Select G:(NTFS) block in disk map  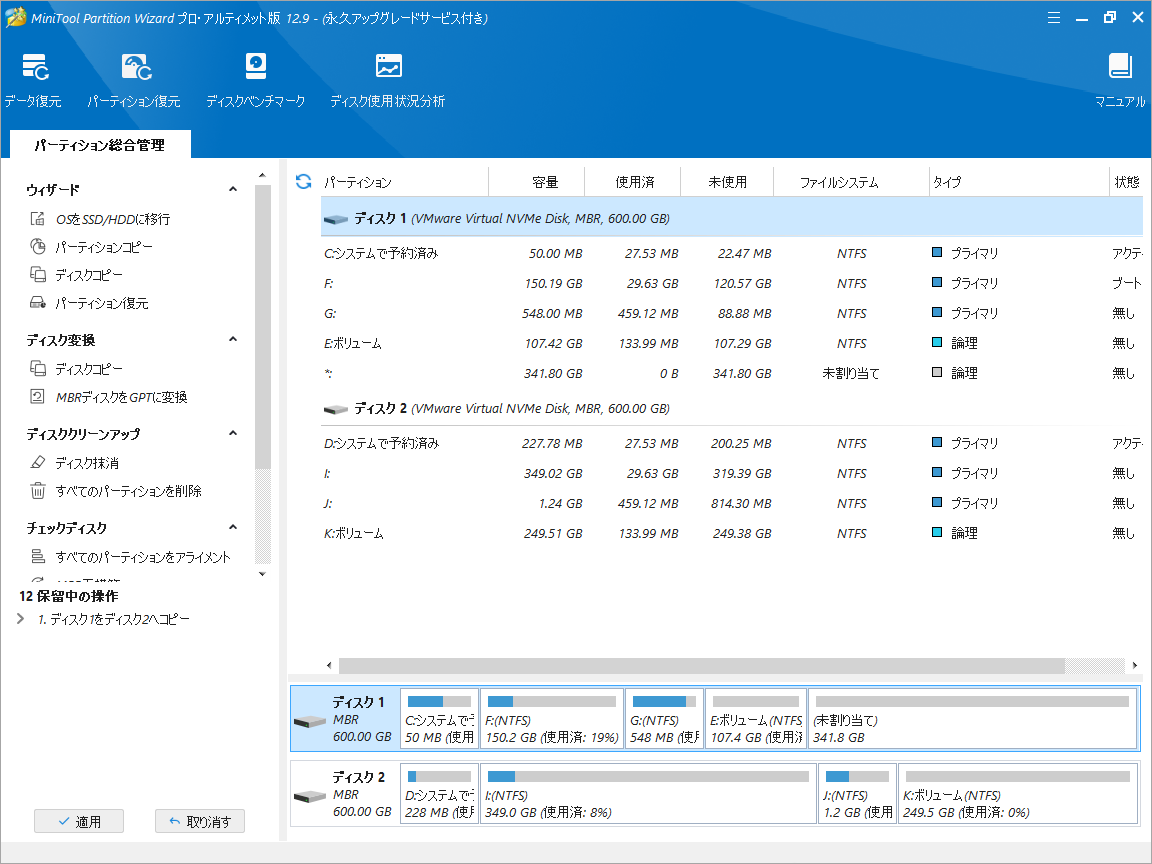(664, 719)
